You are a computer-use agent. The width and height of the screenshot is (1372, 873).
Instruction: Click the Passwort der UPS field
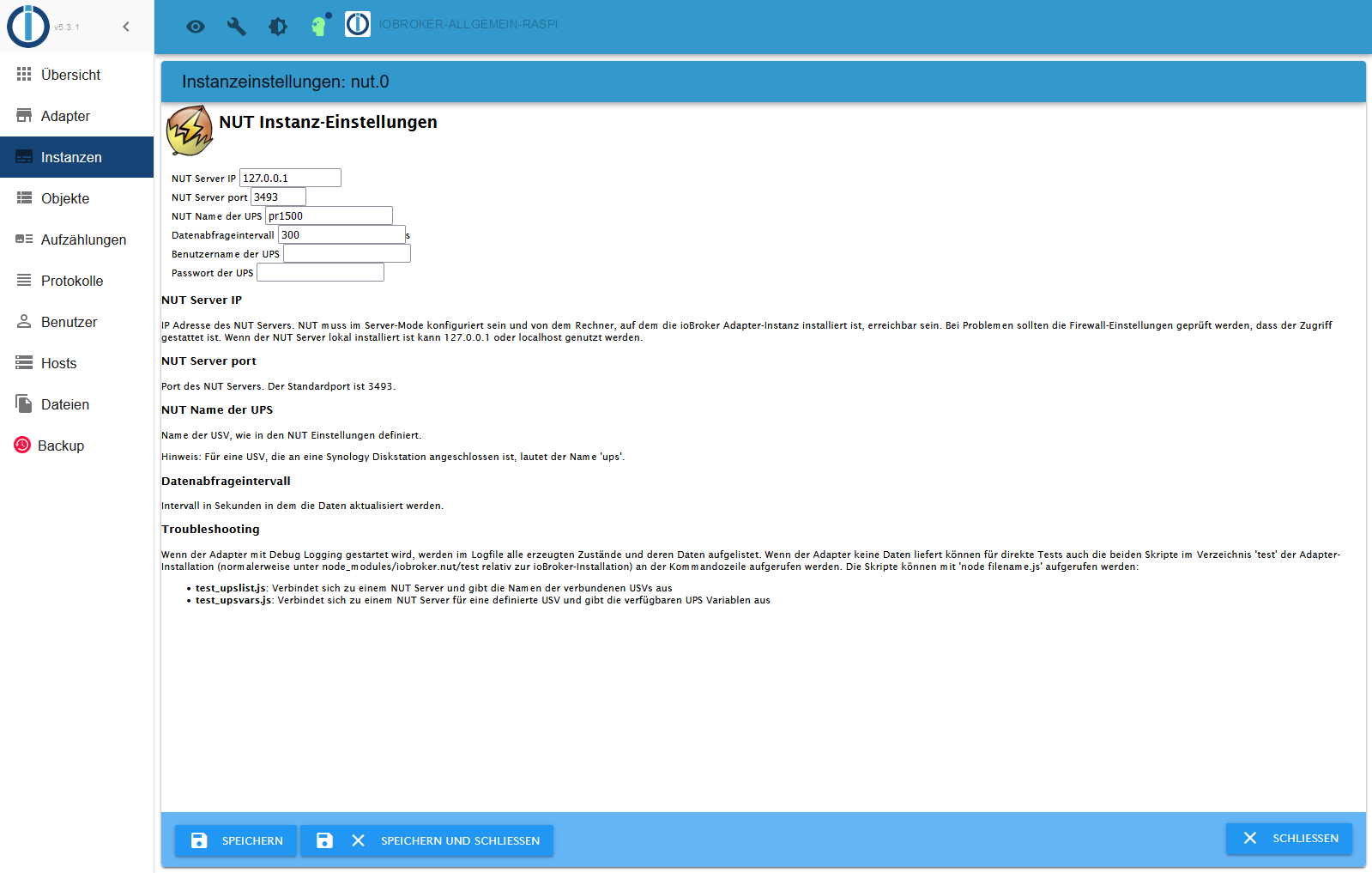(320, 272)
